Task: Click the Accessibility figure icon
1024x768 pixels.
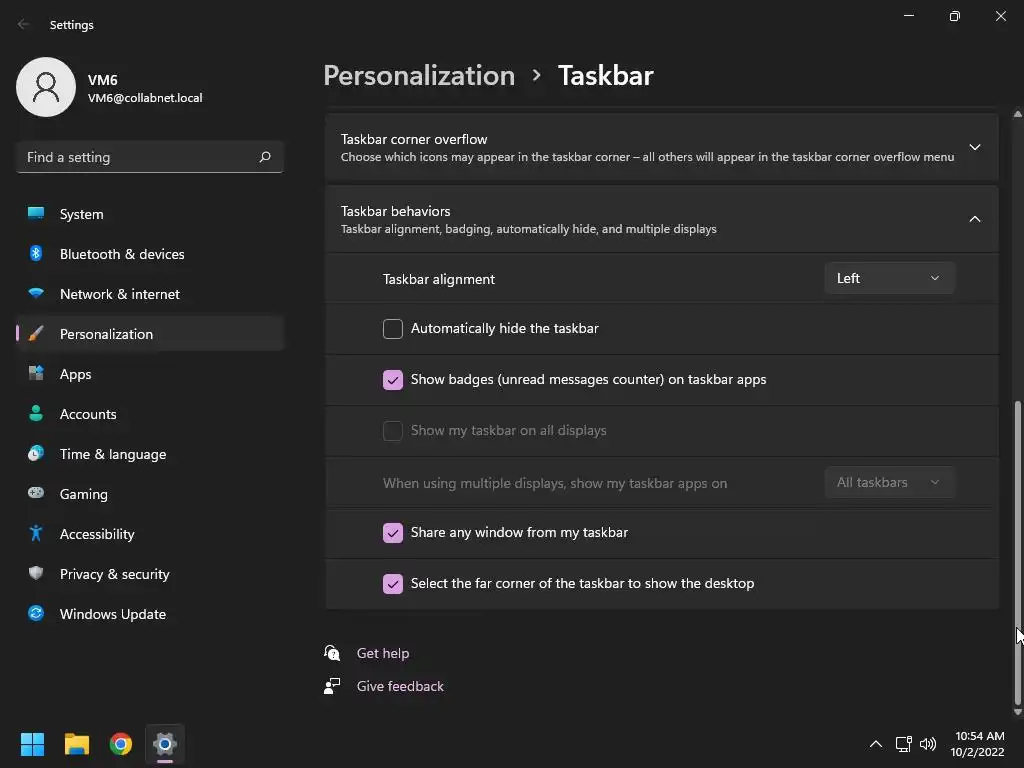Action: 36,534
